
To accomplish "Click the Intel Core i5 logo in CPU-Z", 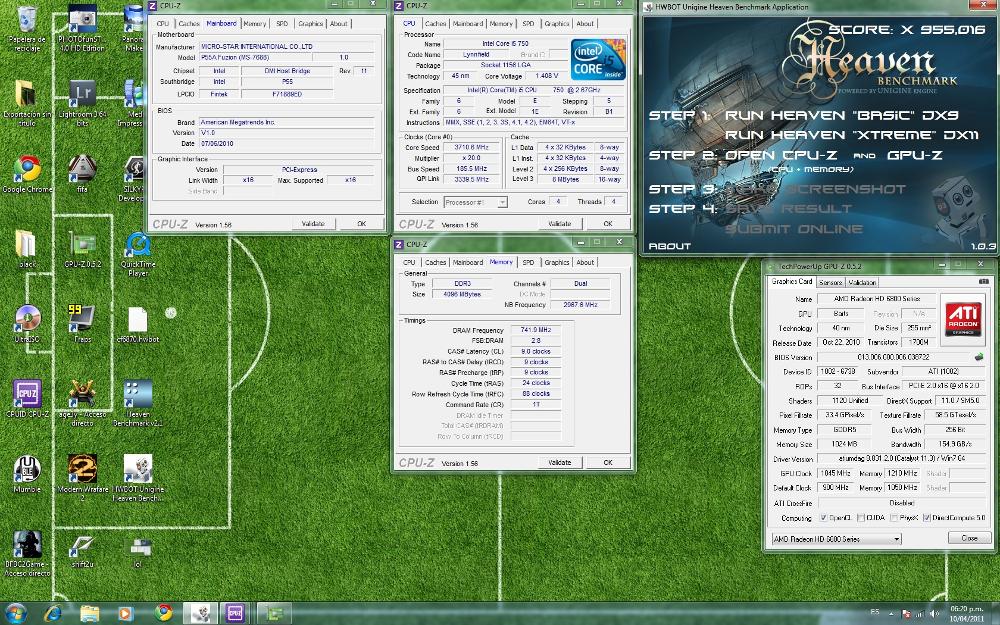I will [598, 59].
